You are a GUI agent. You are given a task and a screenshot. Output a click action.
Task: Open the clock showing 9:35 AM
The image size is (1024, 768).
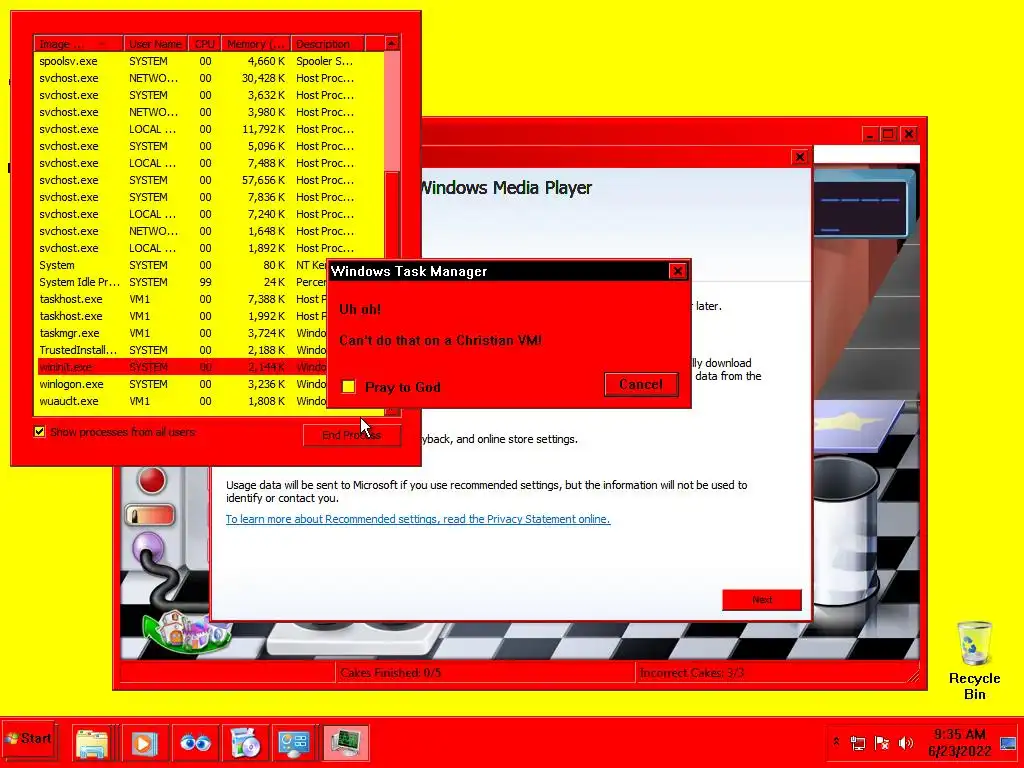click(959, 743)
